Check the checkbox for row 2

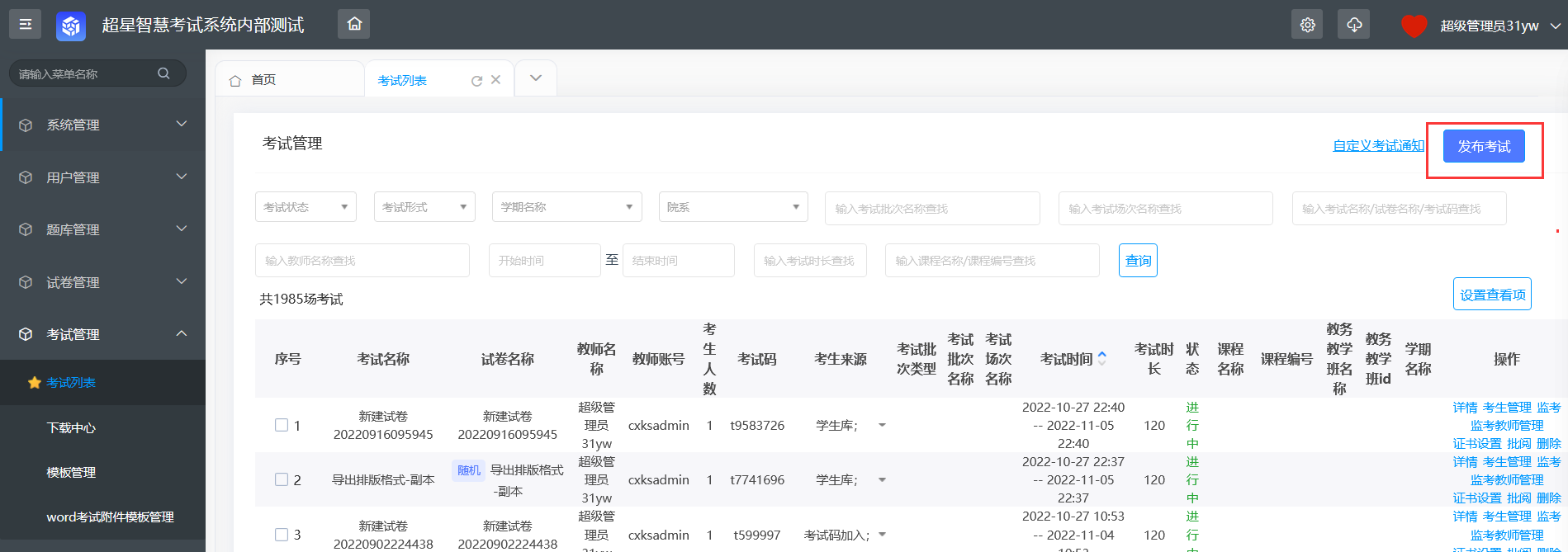point(282,479)
